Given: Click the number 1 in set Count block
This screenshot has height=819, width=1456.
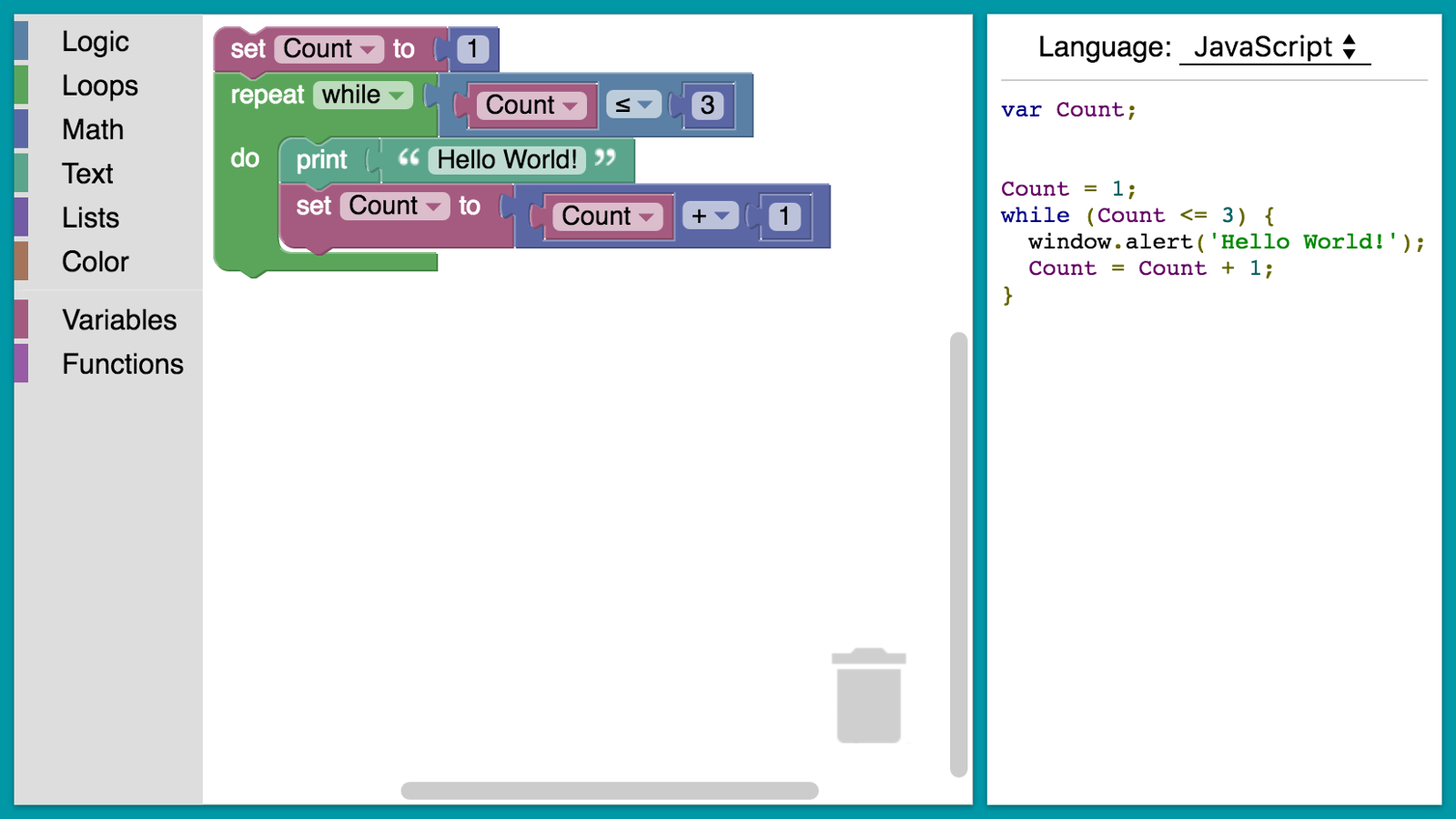Looking at the screenshot, I should coord(472,49).
